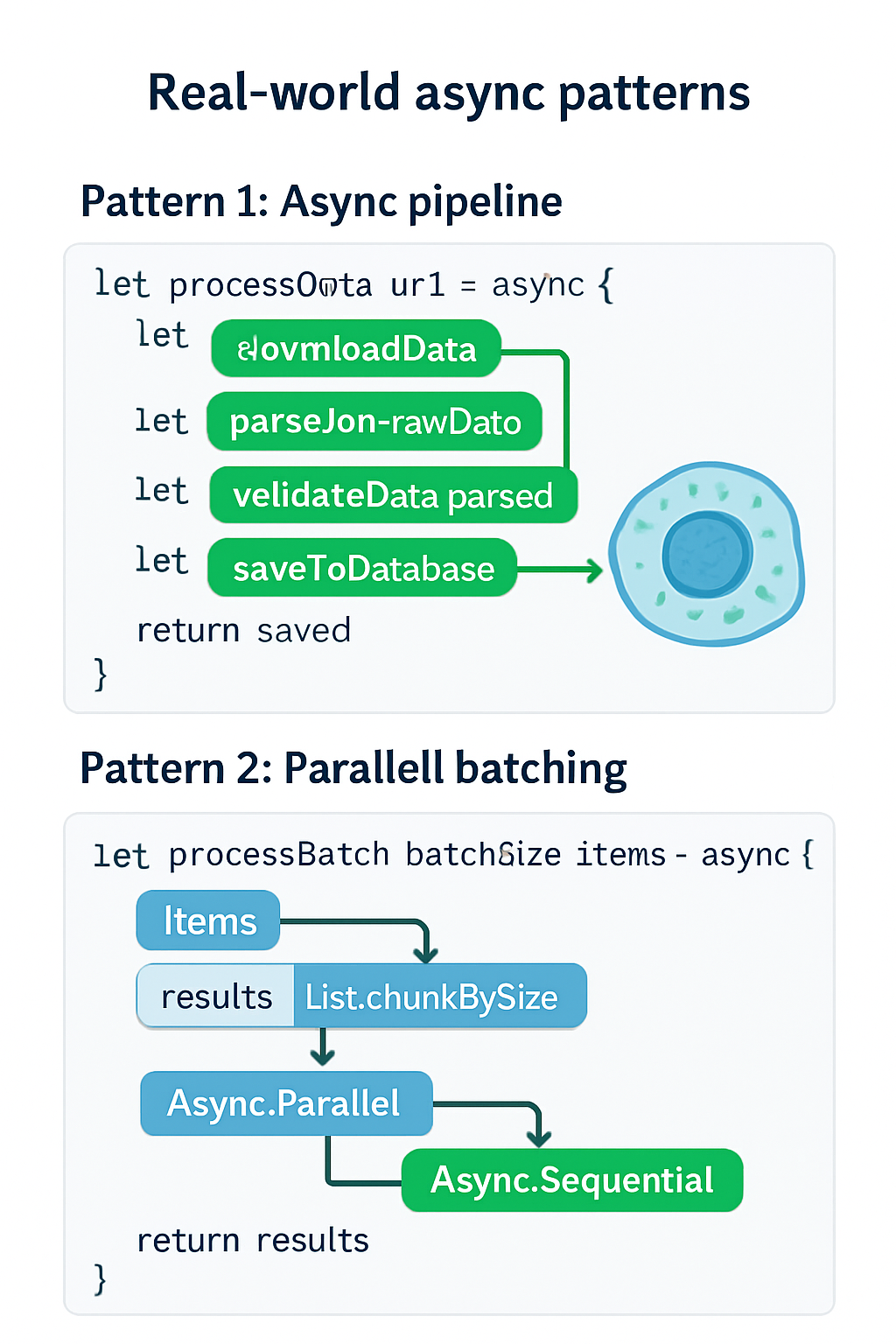
Task: Click the Real-world async patterns title
Action: (448, 93)
